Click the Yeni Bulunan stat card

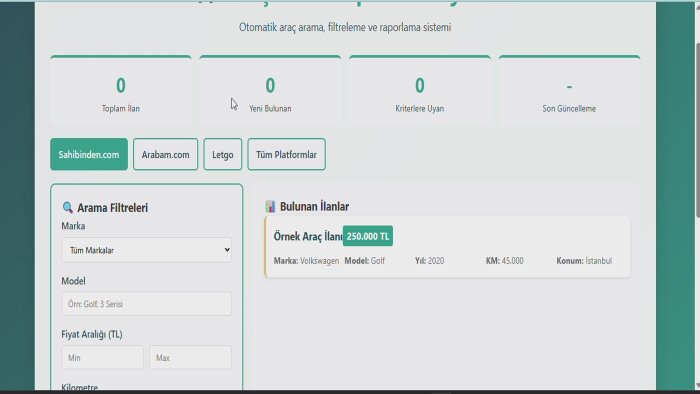(270, 91)
